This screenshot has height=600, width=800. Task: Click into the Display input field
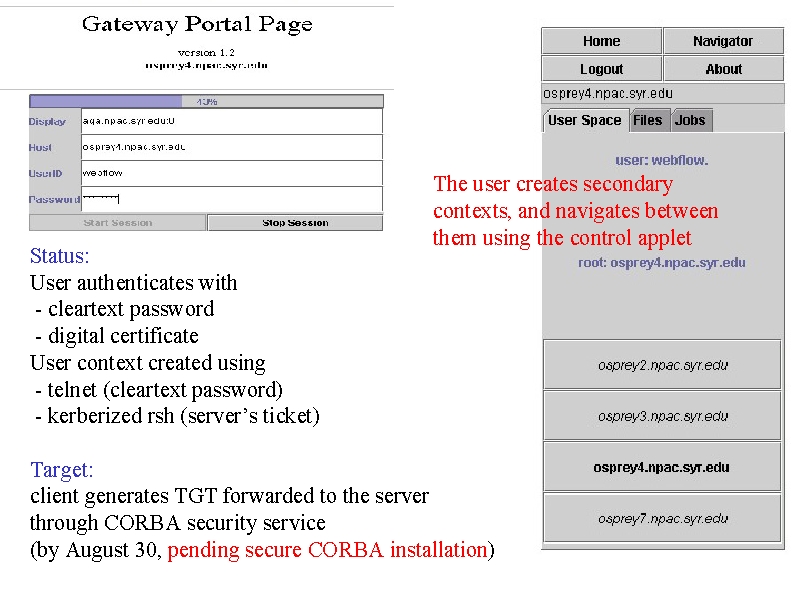tap(232, 121)
